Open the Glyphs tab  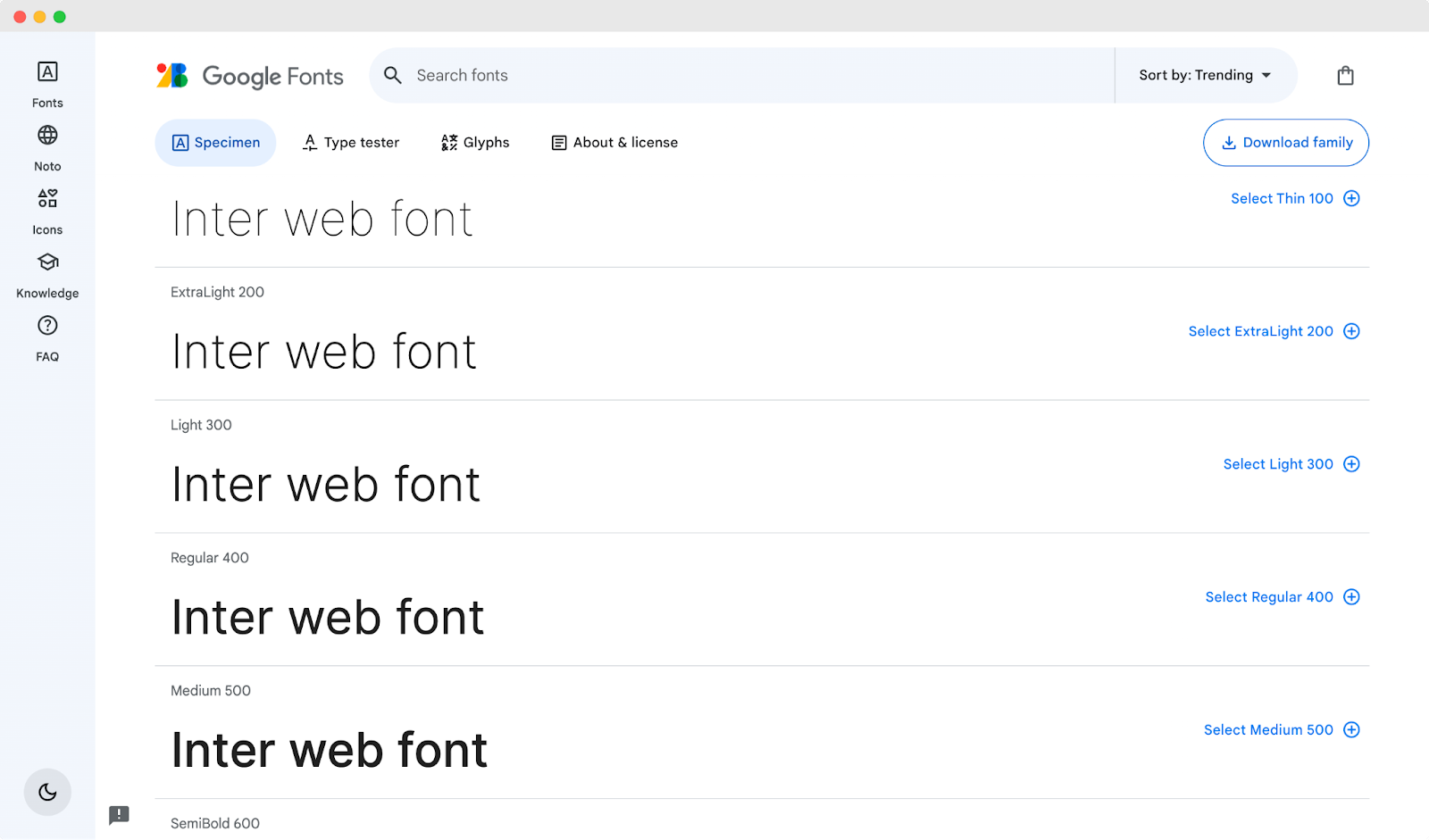click(474, 142)
